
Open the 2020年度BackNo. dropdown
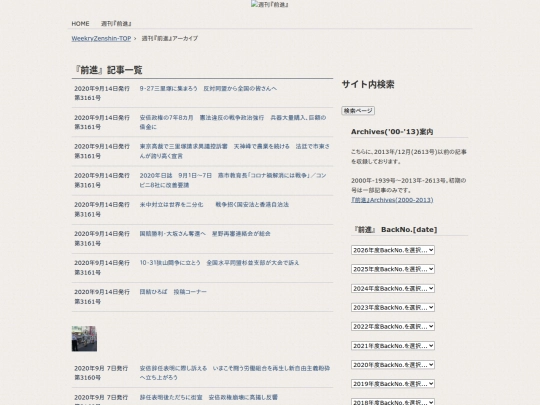point(393,365)
